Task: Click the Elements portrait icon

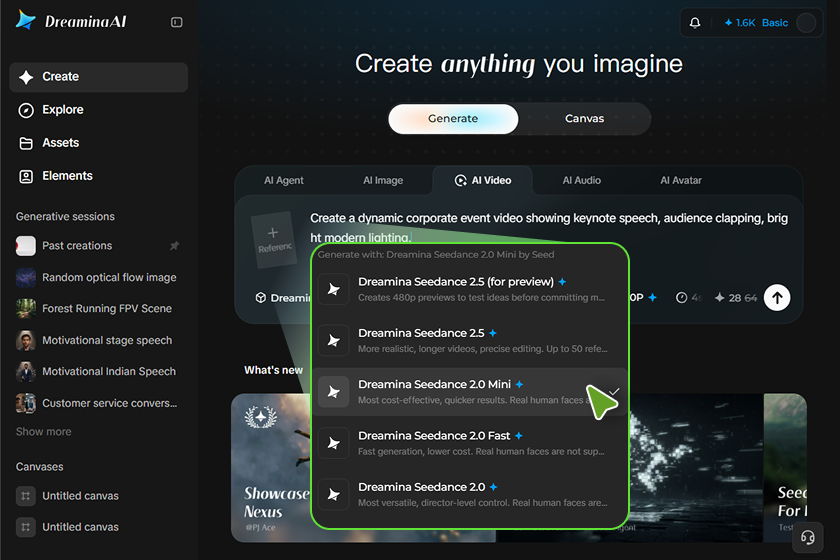Action: (26, 176)
